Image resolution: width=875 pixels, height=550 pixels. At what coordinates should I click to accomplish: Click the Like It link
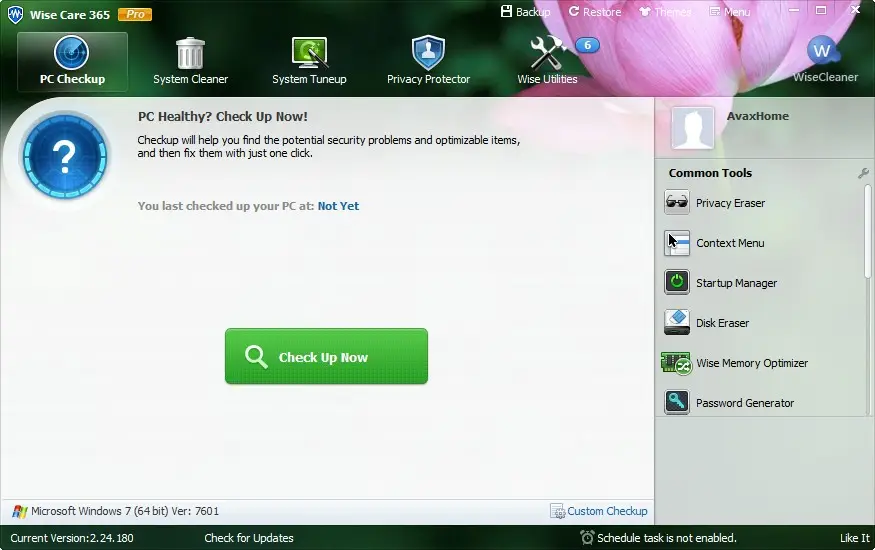855,538
